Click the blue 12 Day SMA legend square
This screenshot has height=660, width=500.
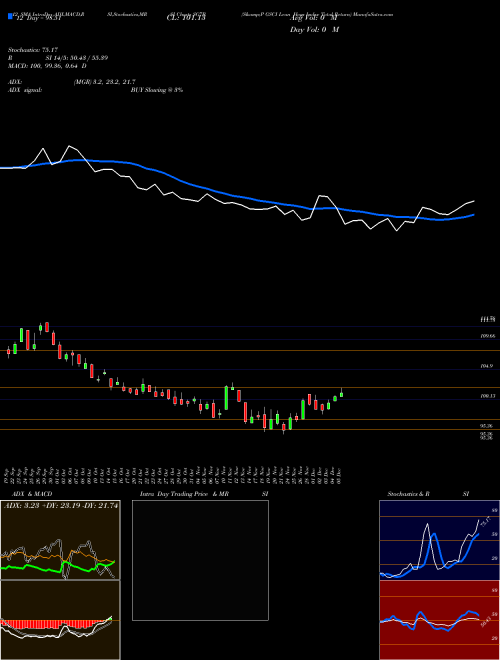point(10,16)
